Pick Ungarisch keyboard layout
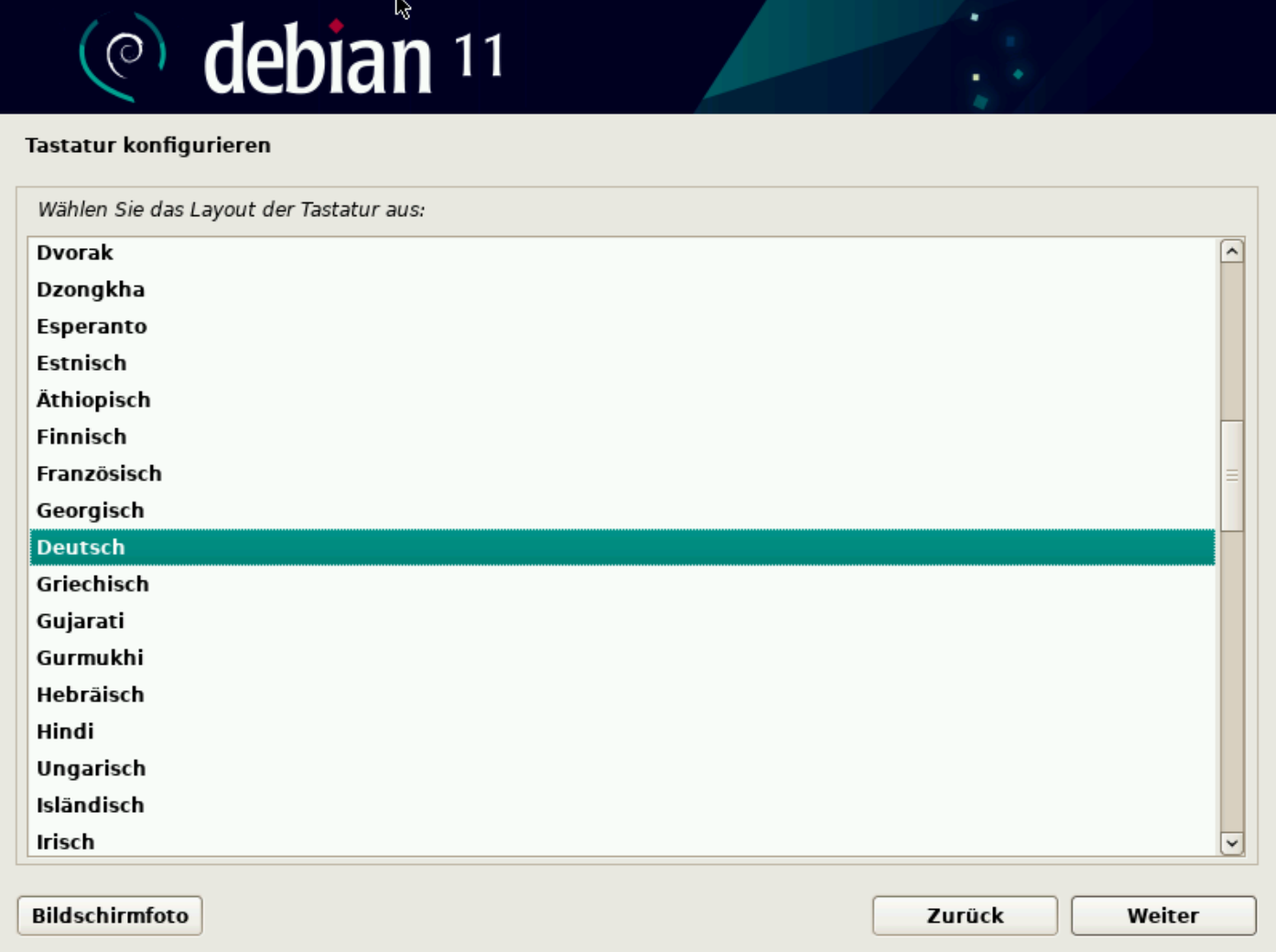 coord(622,768)
